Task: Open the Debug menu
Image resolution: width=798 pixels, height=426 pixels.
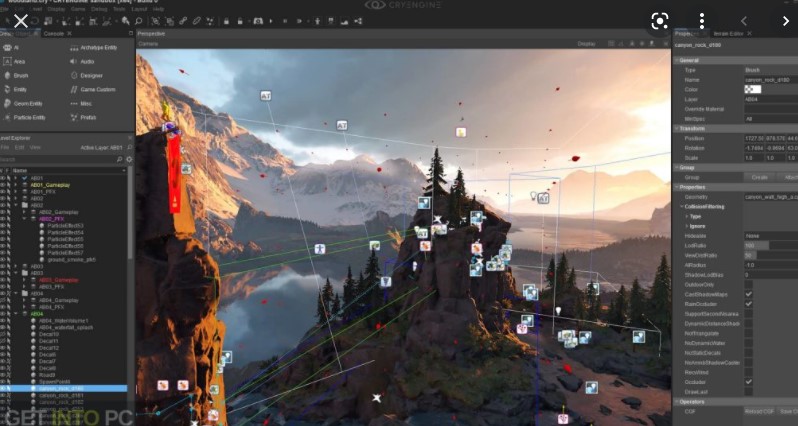Action: [99, 9]
